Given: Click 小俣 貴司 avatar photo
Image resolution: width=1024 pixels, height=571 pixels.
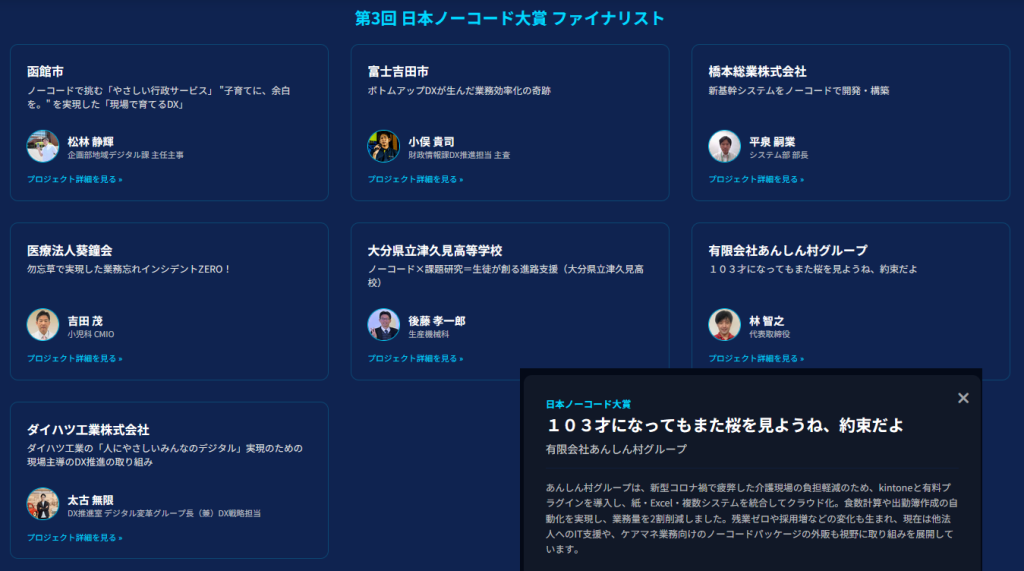Looking at the screenshot, I should point(383,146).
